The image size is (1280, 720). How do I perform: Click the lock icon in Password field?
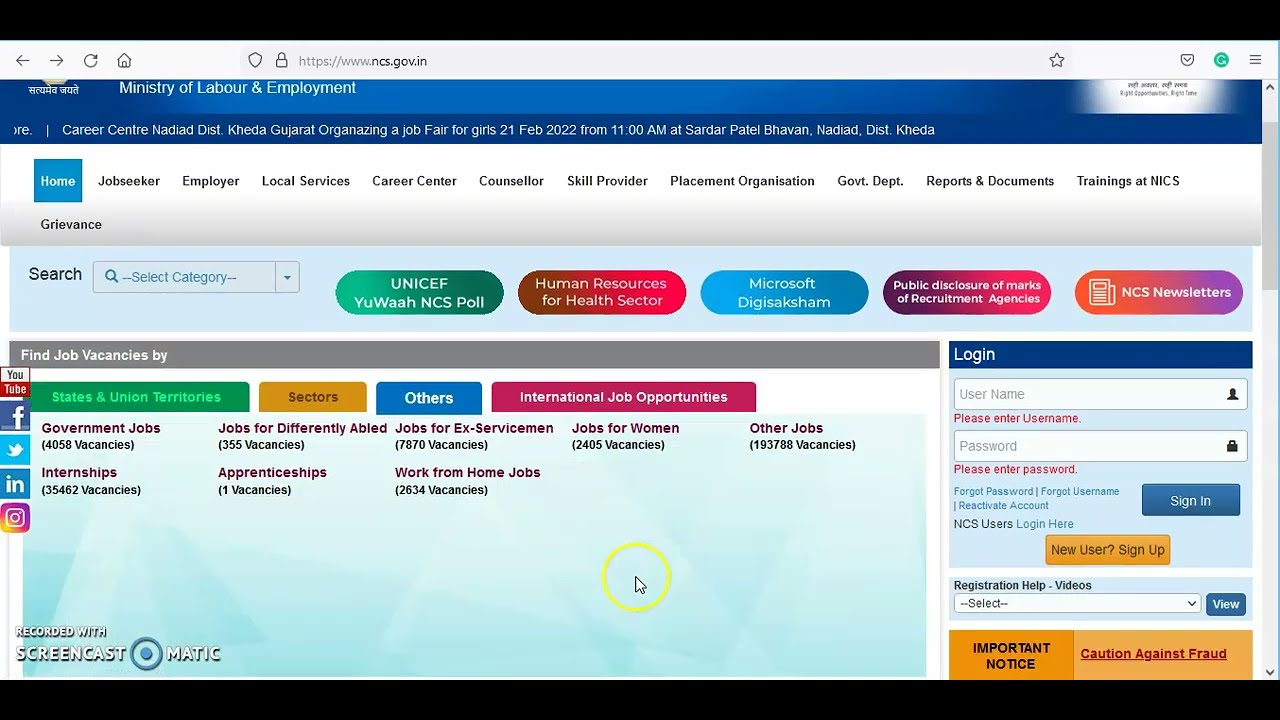click(x=1232, y=446)
